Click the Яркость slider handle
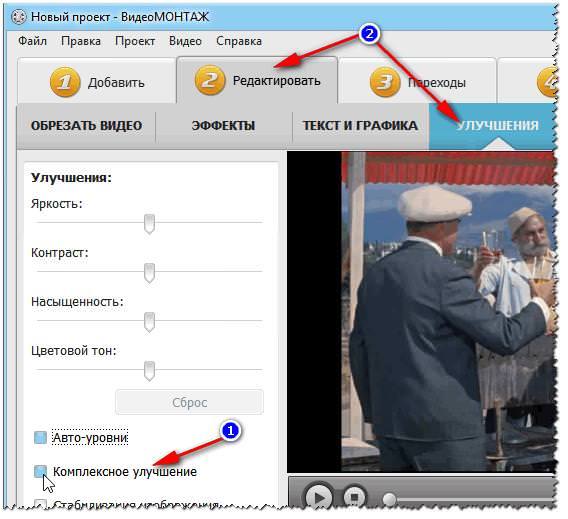568x519 pixels. click(149, 223)
